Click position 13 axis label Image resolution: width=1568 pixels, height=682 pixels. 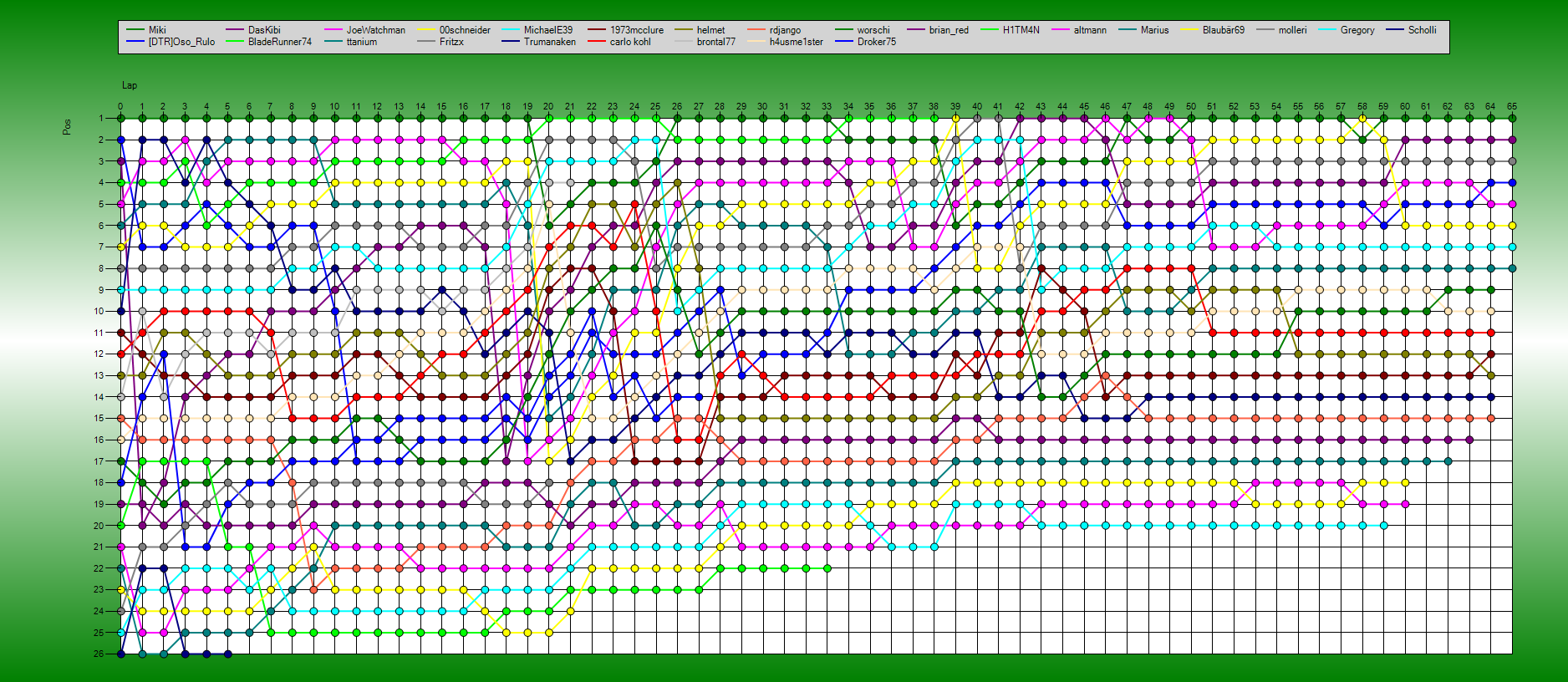click(x=99, y=375)
